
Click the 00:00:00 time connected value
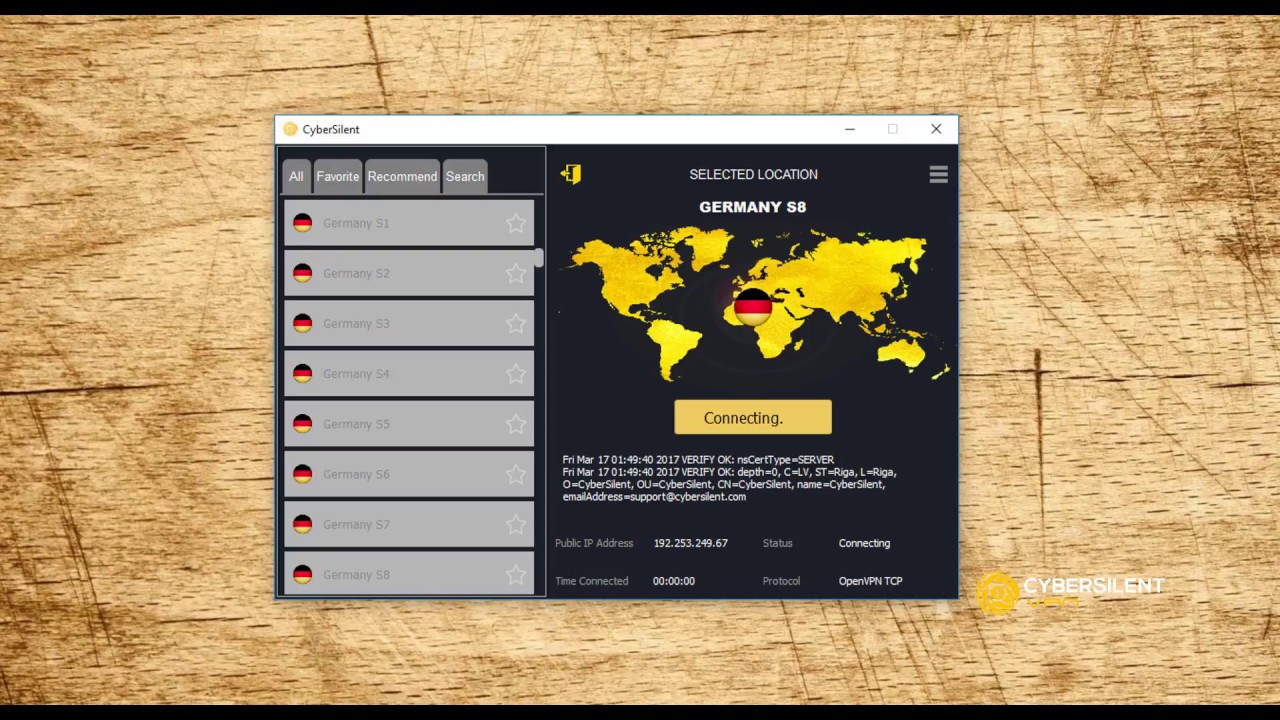674,581
